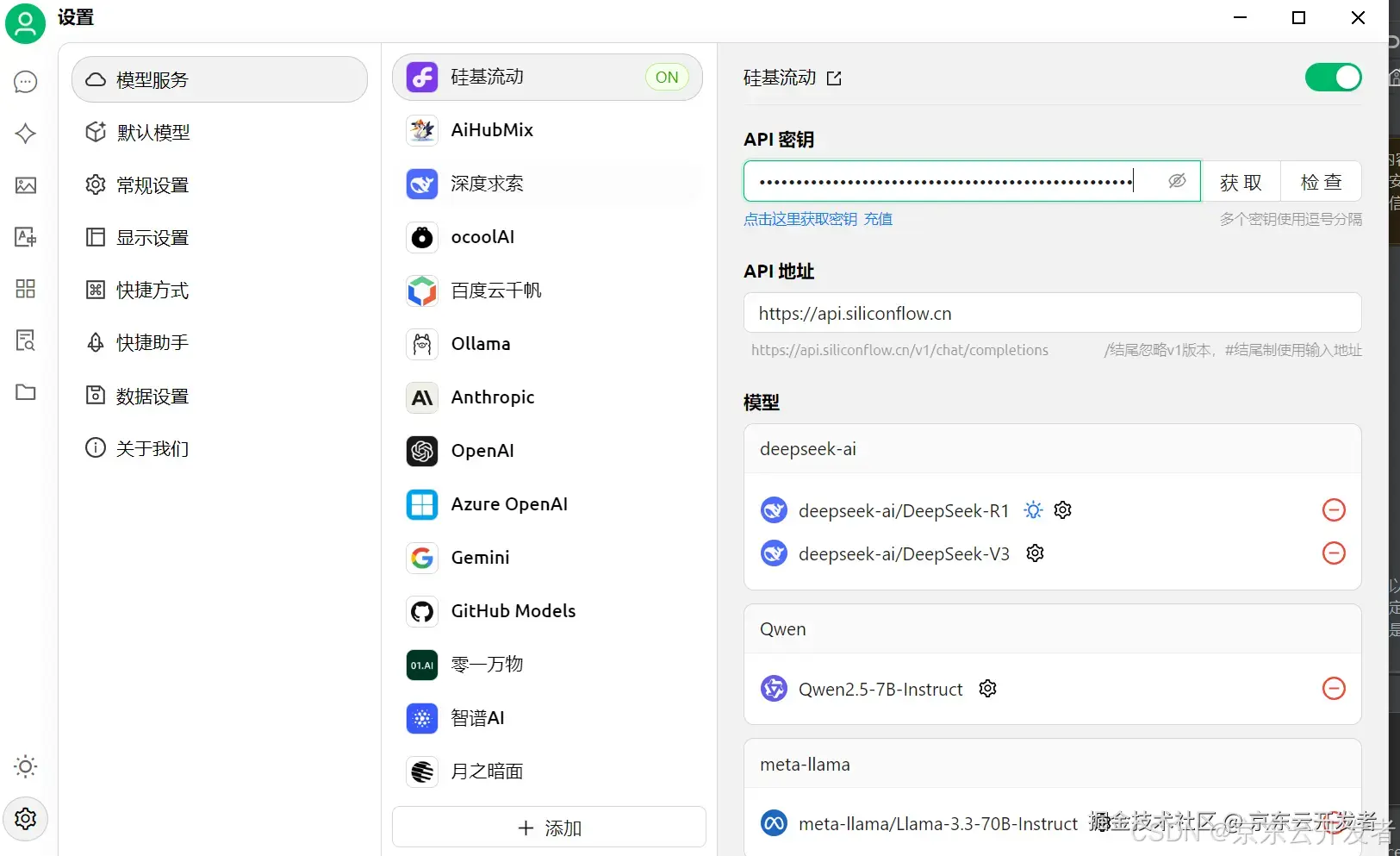The height and width of the screenshot is (856, 1400).
Task: Select the 百度云千帆 provider
Action: click(548, 291)
